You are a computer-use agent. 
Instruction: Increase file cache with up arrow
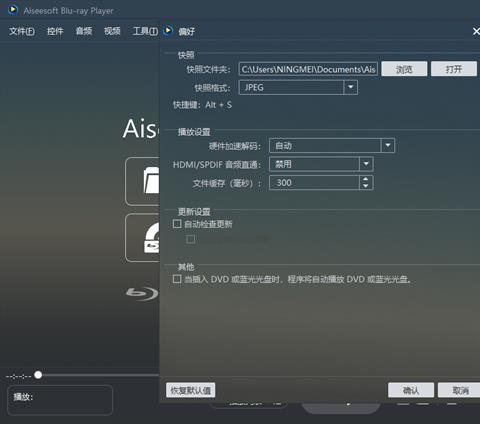pos(366,179)
